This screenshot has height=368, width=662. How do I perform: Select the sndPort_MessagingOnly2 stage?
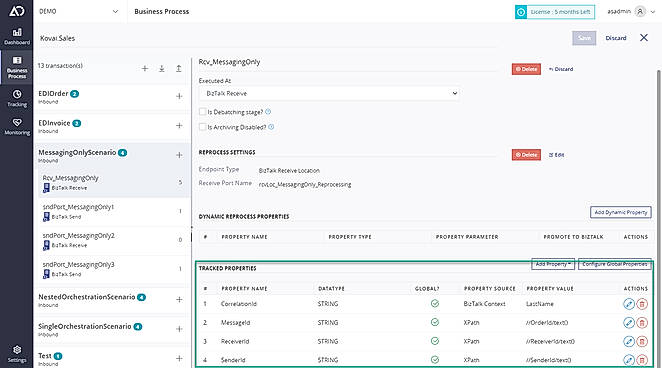tap(112, 240)
